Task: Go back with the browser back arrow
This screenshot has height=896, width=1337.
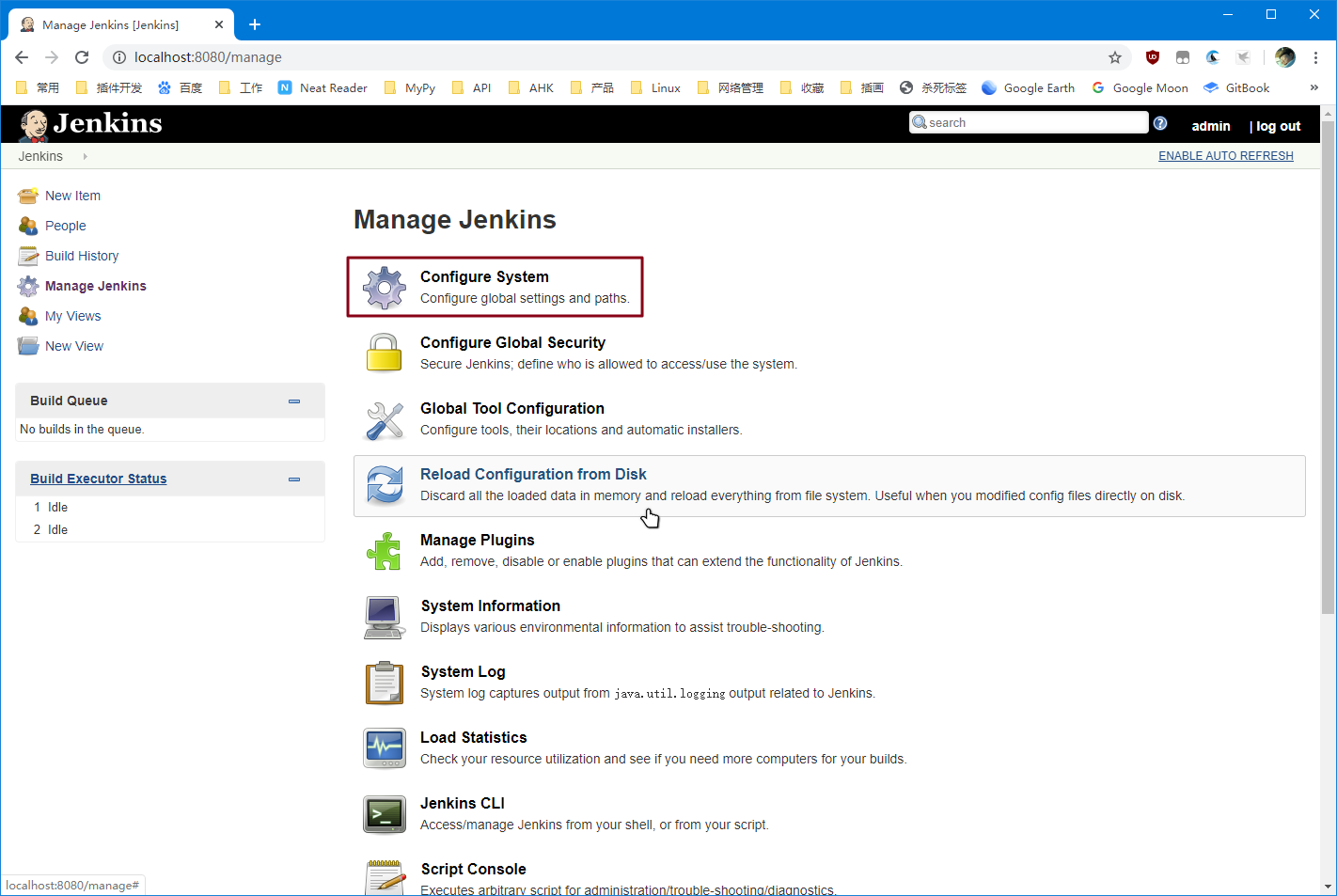Action: [22, 57]
